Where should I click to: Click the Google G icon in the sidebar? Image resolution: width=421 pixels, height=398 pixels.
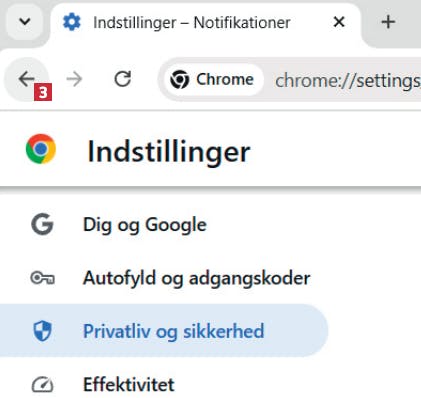click(42, 224)
